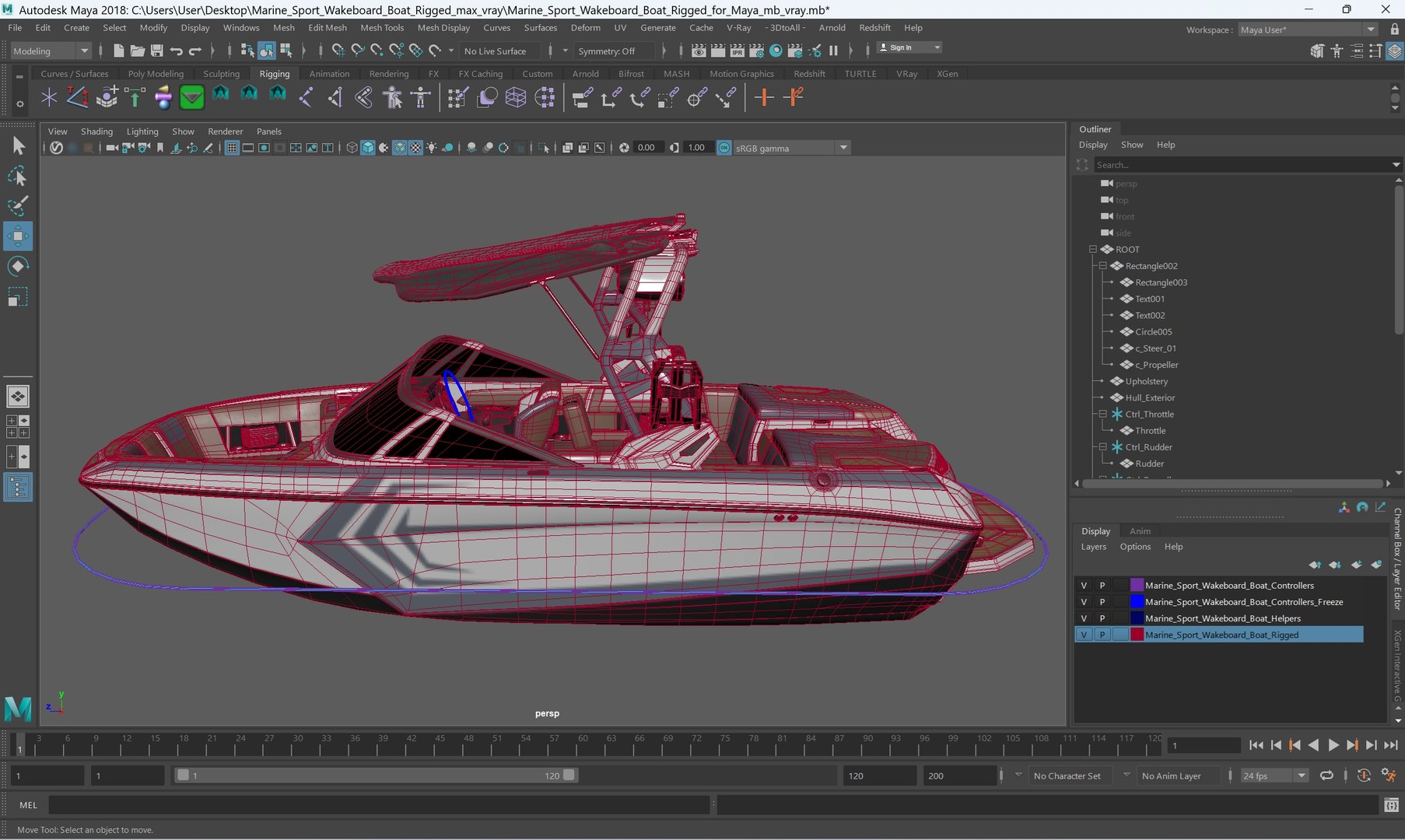Viewport: 1405px width, 840px height.
Task: Toggle the auto keyframe button
Action: [1364, 775]
